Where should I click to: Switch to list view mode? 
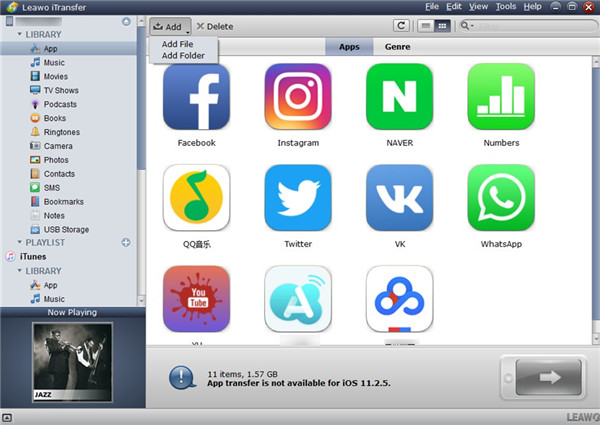426,26
